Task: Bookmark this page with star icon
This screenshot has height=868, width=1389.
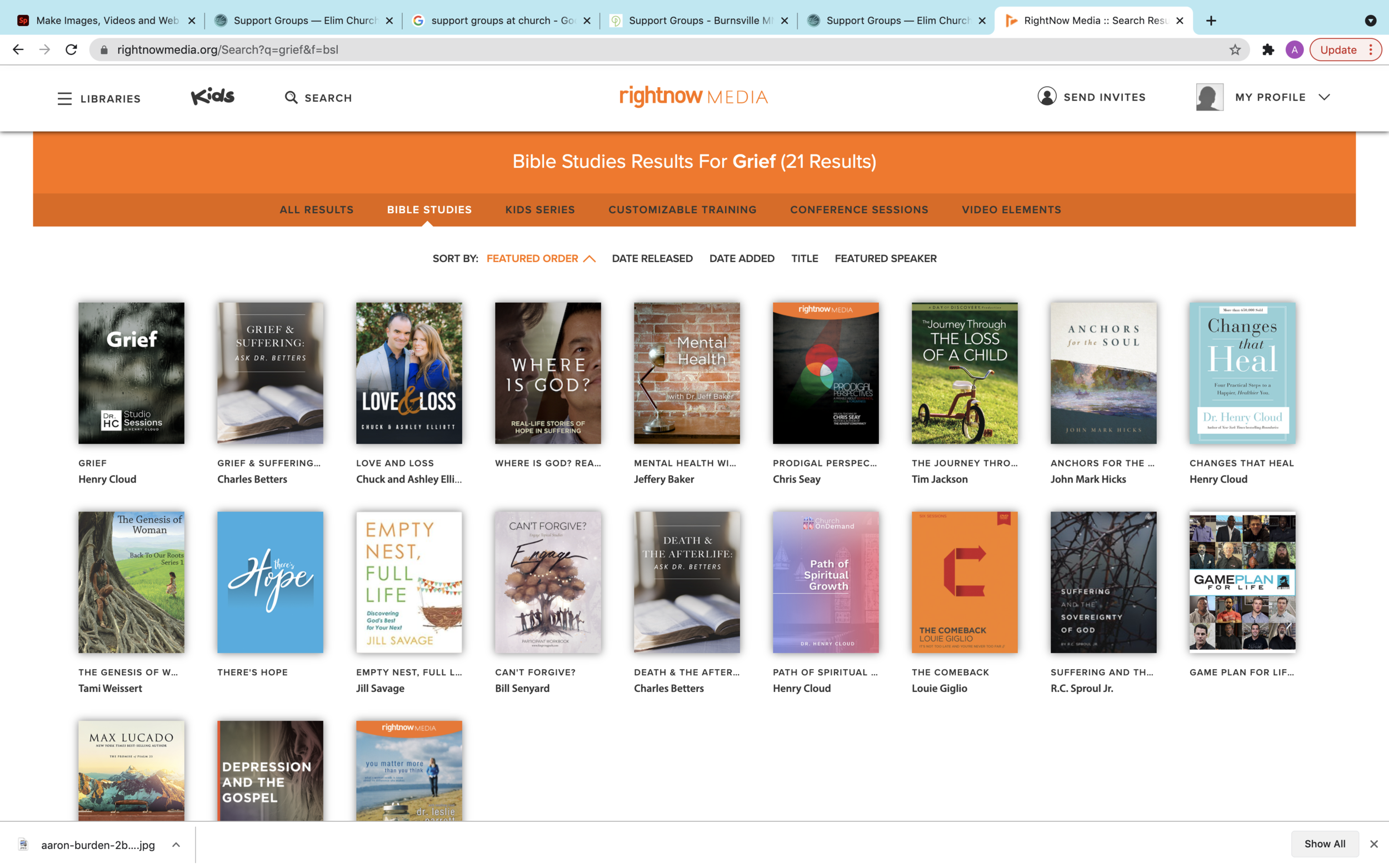Action: pos(1235,50)
